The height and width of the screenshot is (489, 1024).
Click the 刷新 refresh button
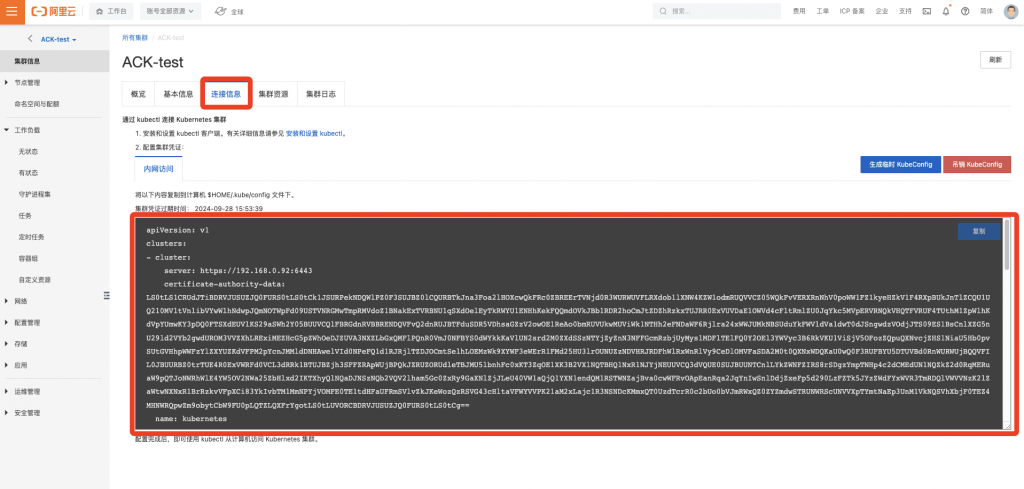pos(995,59)
